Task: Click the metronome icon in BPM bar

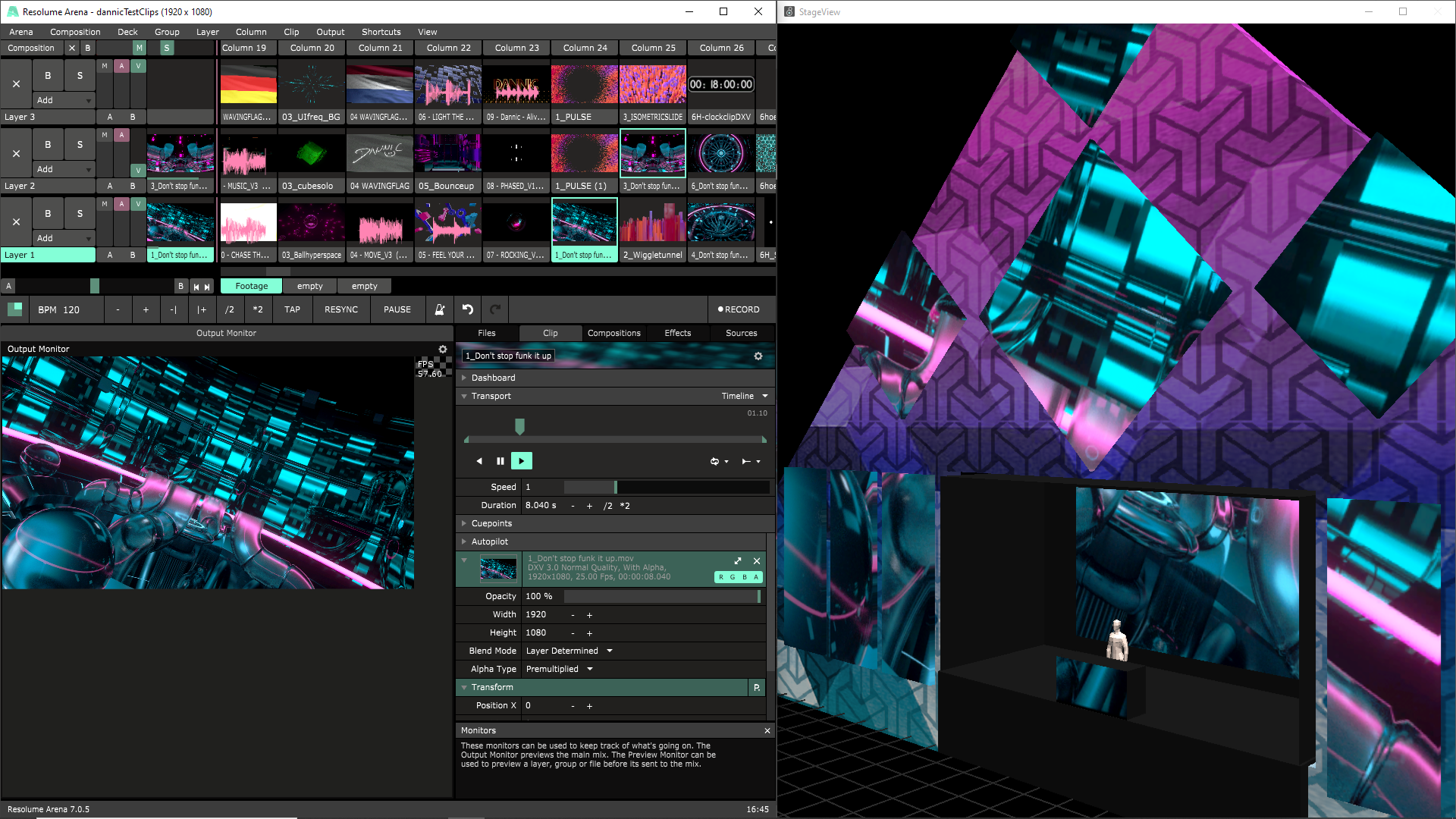Action: (439, 309)
